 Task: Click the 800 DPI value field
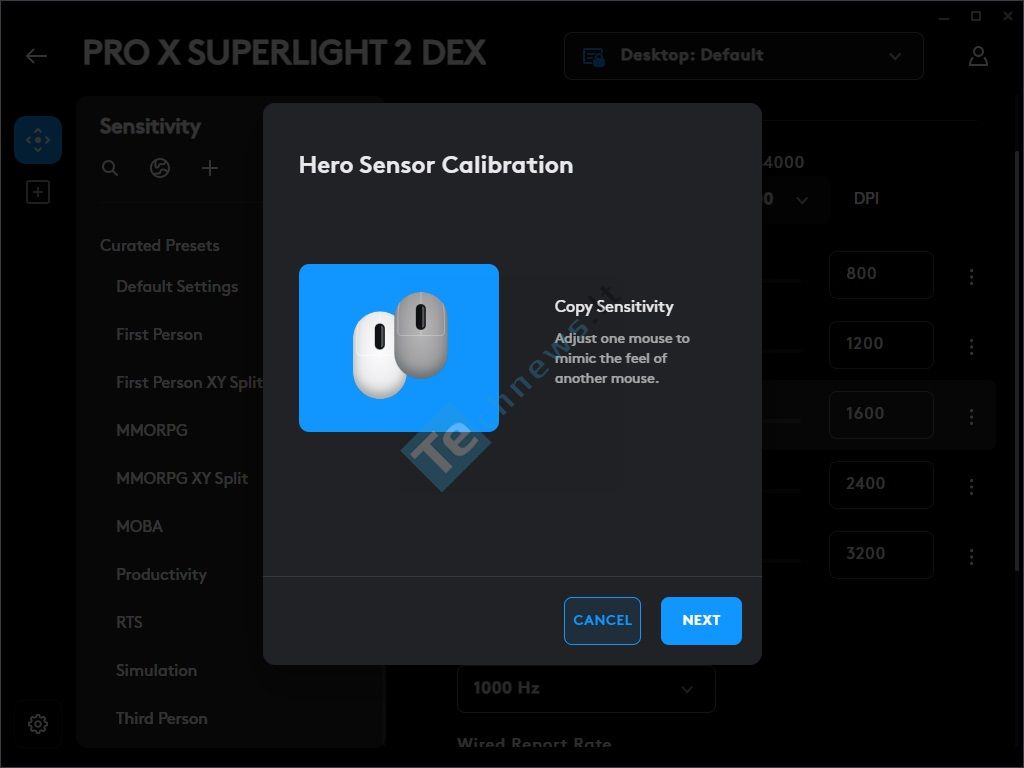click(881, 275)
